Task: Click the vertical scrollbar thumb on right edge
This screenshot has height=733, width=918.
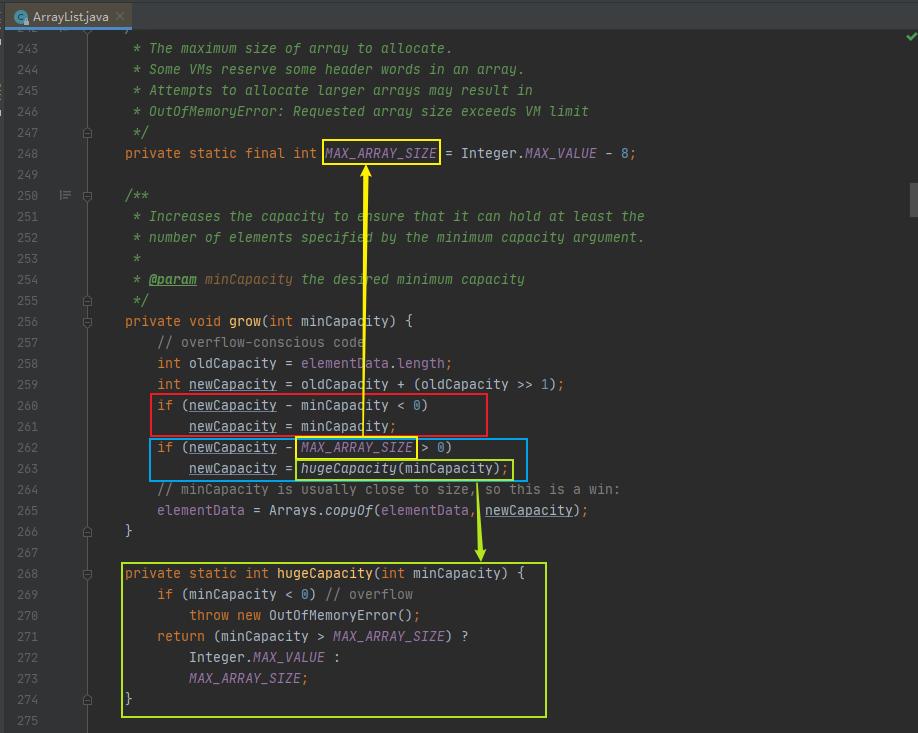Action: 912,198
